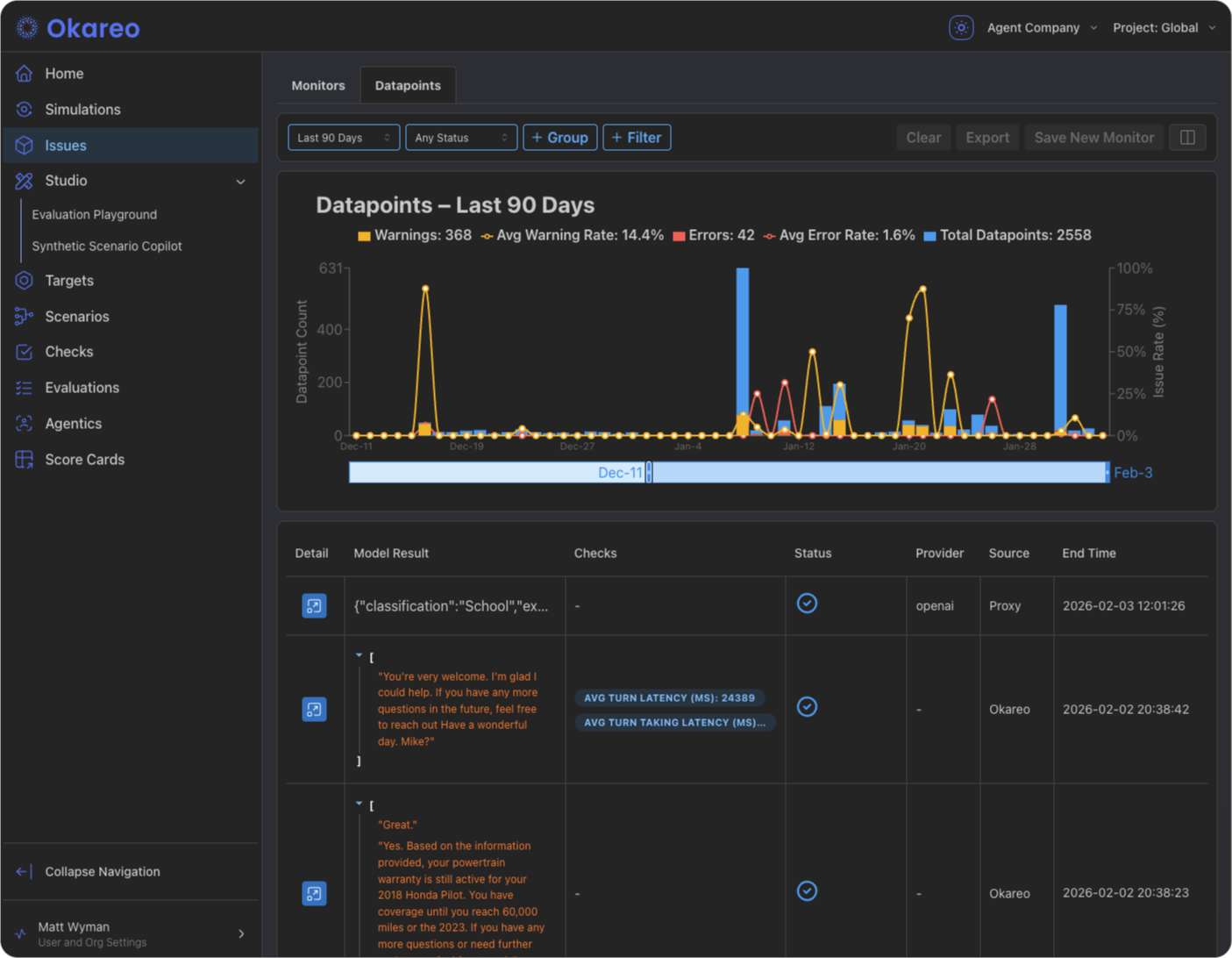This screenshot has height=958, width=1232.
Task: Click the Evaluations list icon
Action: [x=25, y=387]
